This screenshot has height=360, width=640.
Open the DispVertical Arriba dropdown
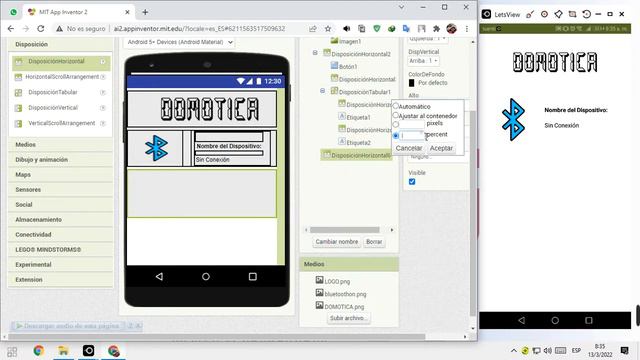[x=423, y=61]
